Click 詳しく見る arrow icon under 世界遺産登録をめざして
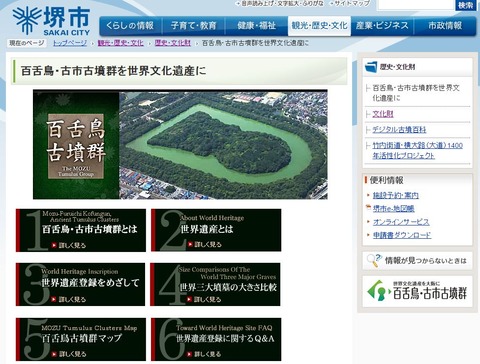The width and height of the screenshot is (480, 364). click(x=54, y=299)
